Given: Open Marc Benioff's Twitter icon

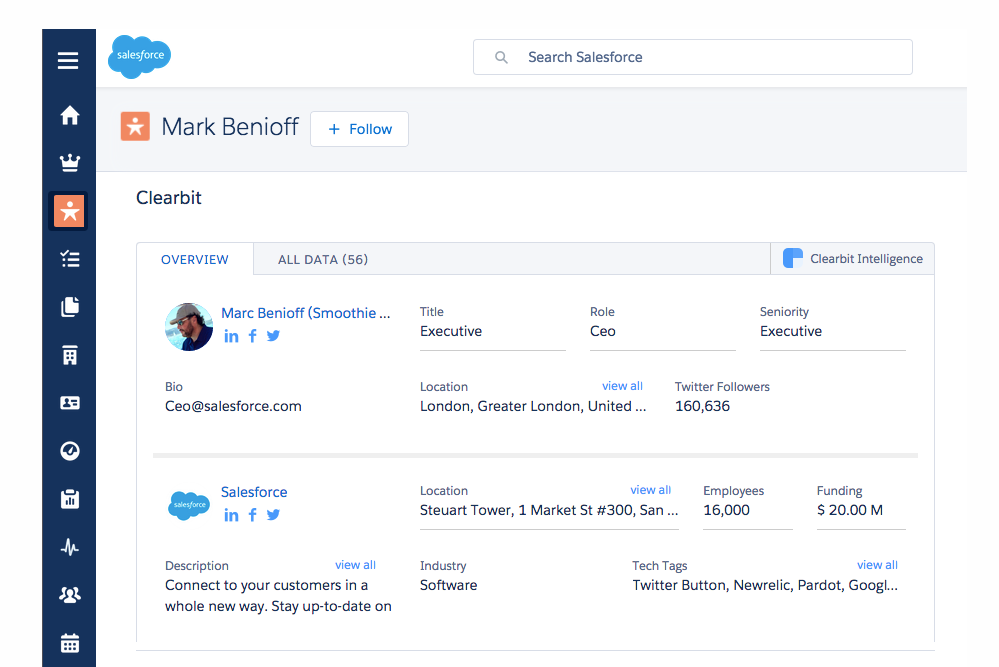Looking at the screenshot, I should 273,336.
